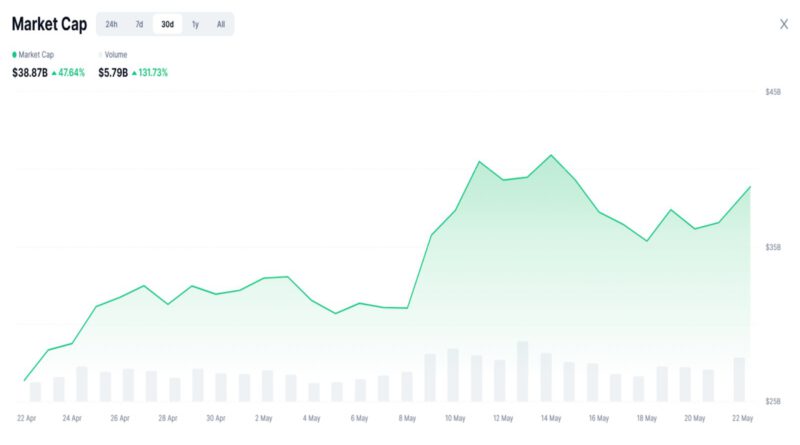Click the line's final point at 22 May
This screenshot has height=445, width=800.
pyautogui.click(x=750, y=187)
